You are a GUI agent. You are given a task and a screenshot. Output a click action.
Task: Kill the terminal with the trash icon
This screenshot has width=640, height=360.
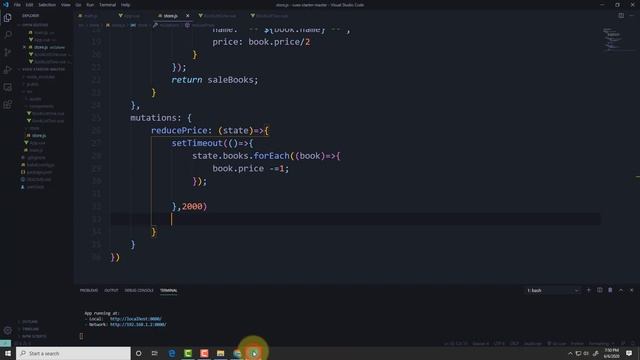click(610, 290)
